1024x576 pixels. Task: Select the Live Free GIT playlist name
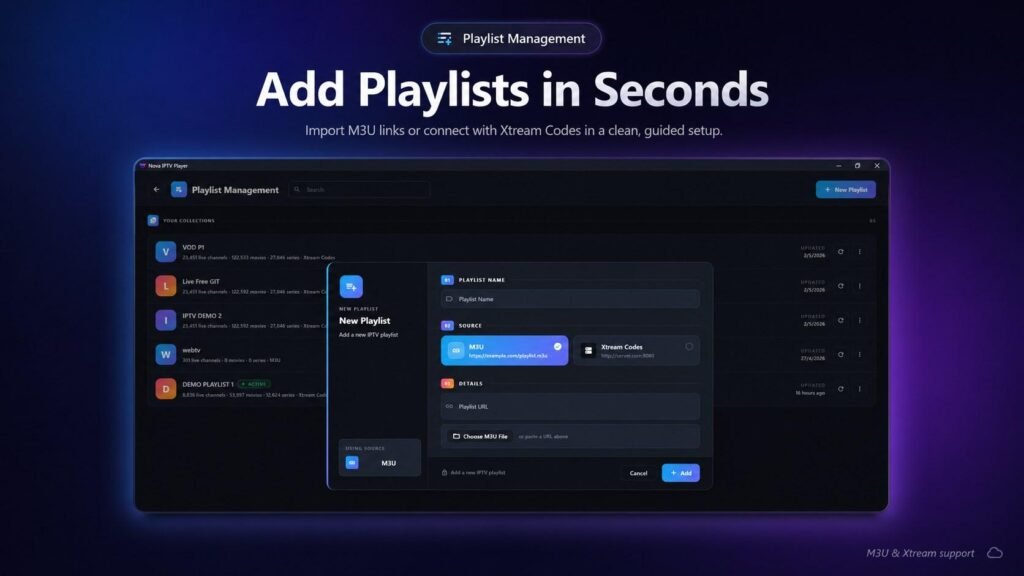[201, 281]
